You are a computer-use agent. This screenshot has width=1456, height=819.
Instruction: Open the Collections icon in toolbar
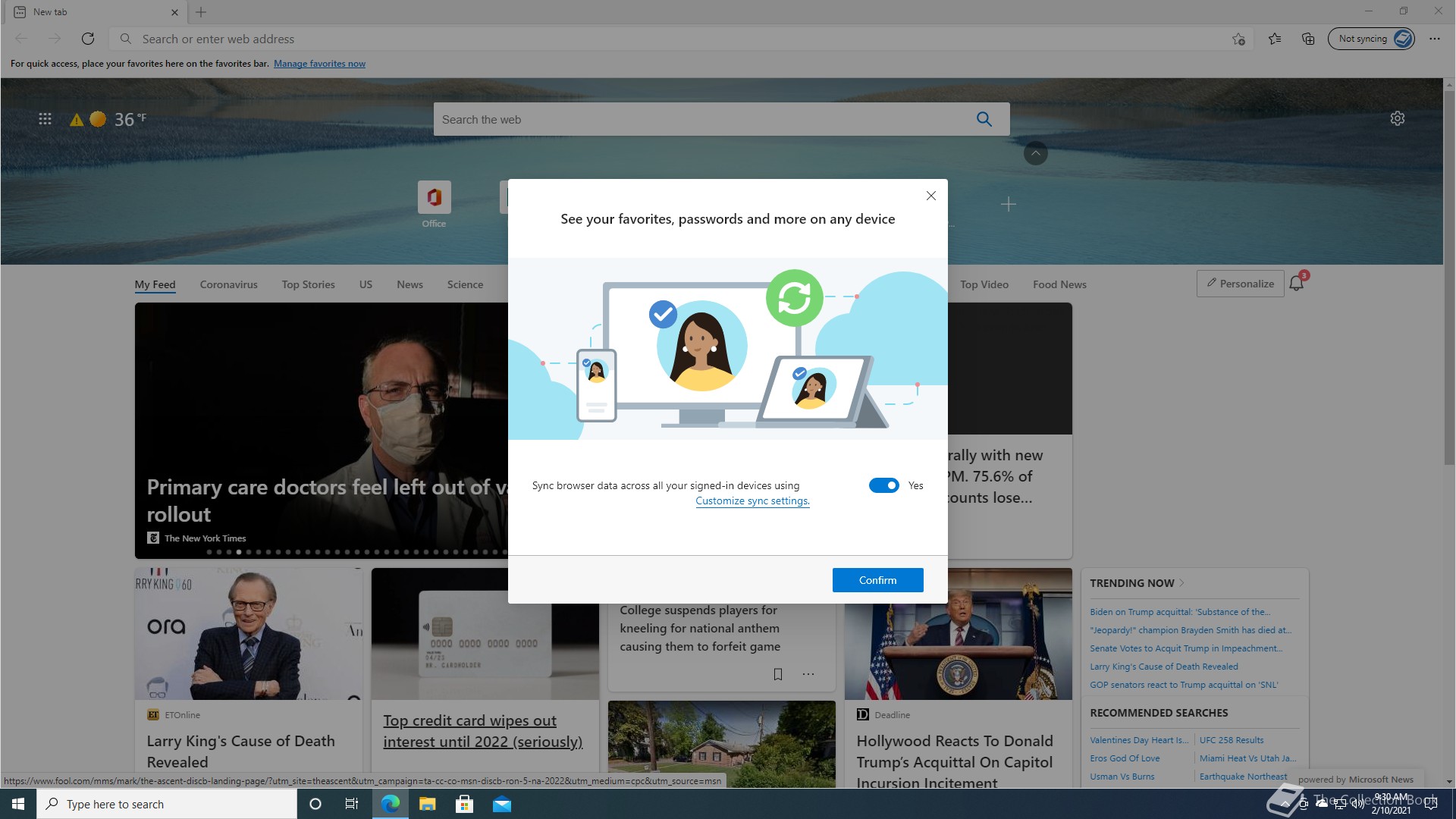(1308, 39)
